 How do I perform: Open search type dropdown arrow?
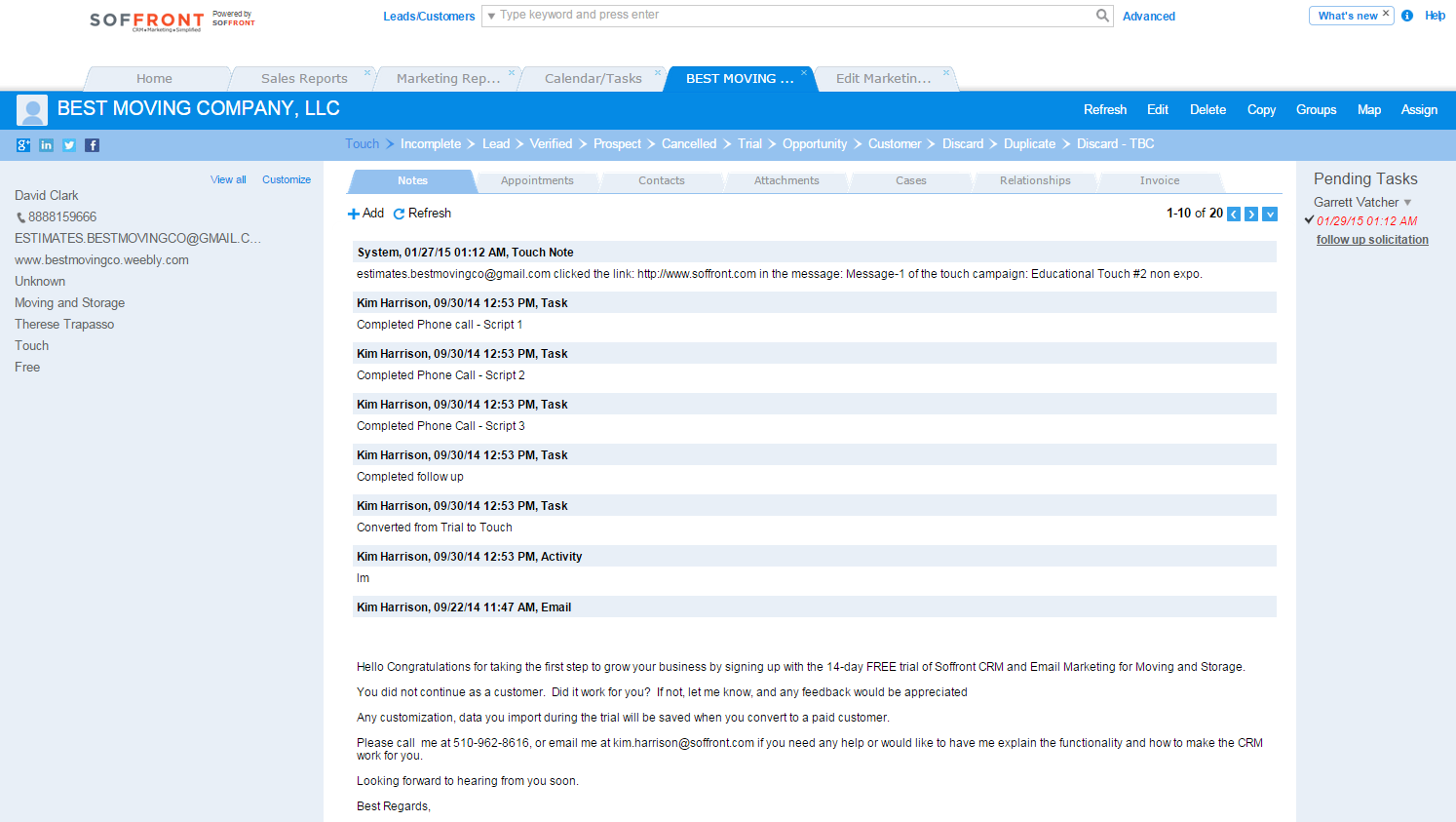[491, 16]
